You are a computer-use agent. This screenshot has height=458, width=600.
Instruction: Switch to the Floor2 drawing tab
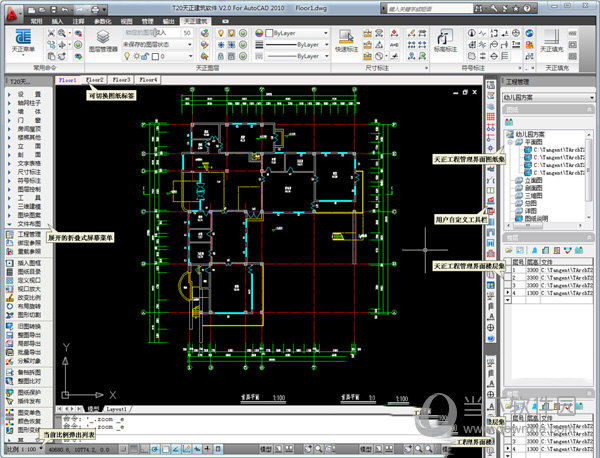(95, 80)
